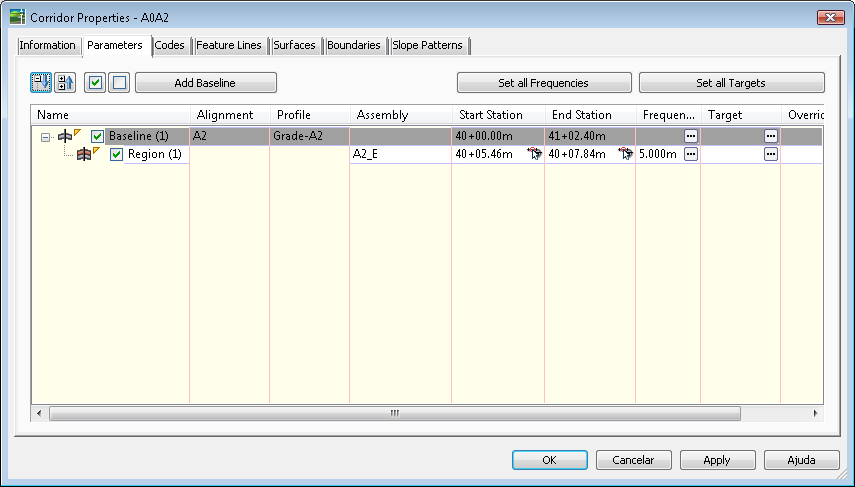The image size is (855, 487).
Task: Click the Target column header
Action: click(741, 115)
